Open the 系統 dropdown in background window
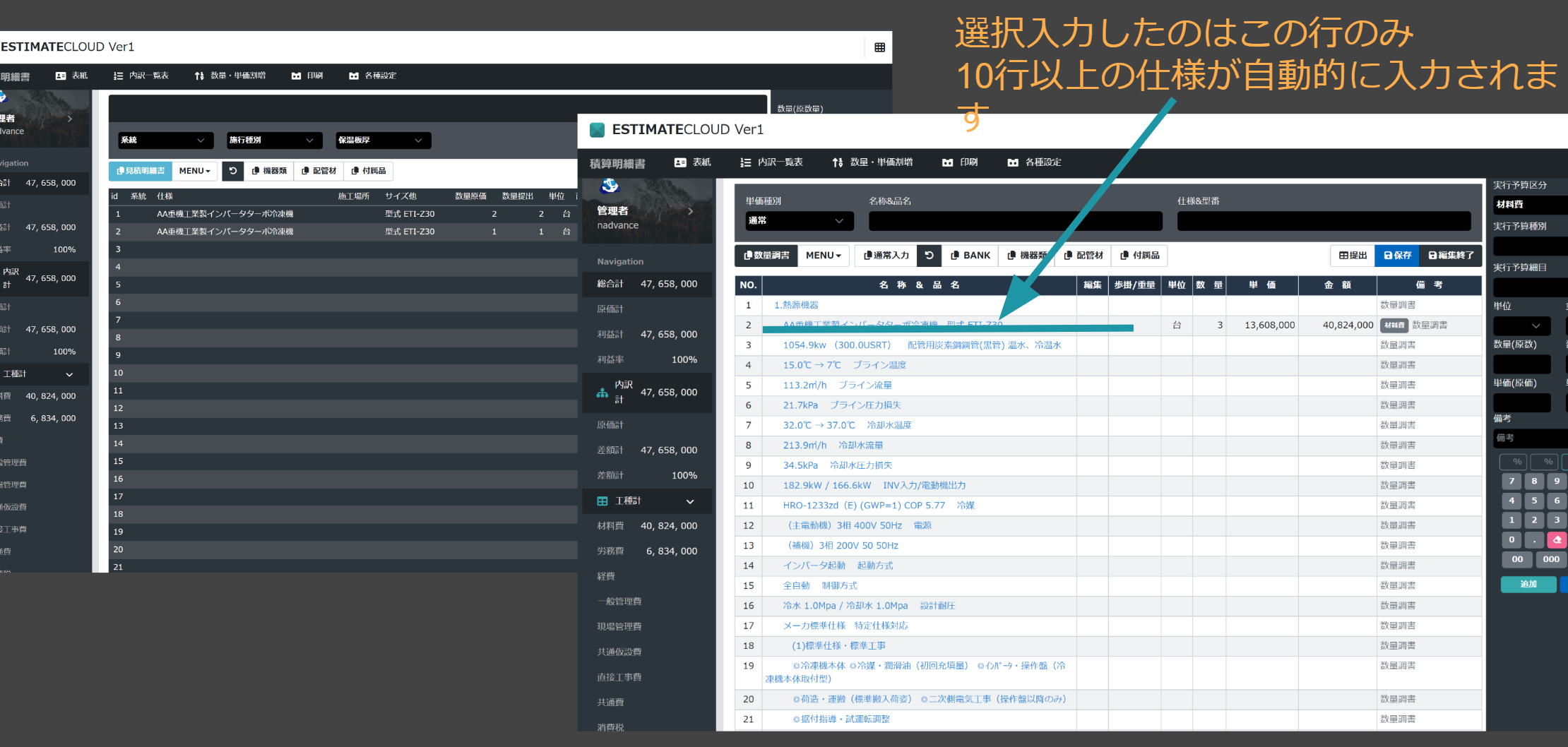 [x=166, y=141]
